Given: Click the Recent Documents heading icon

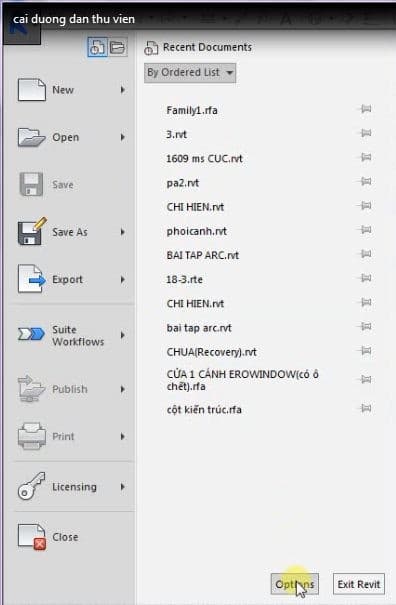Looking at the screenshot, I should click(x=151, y=48).
